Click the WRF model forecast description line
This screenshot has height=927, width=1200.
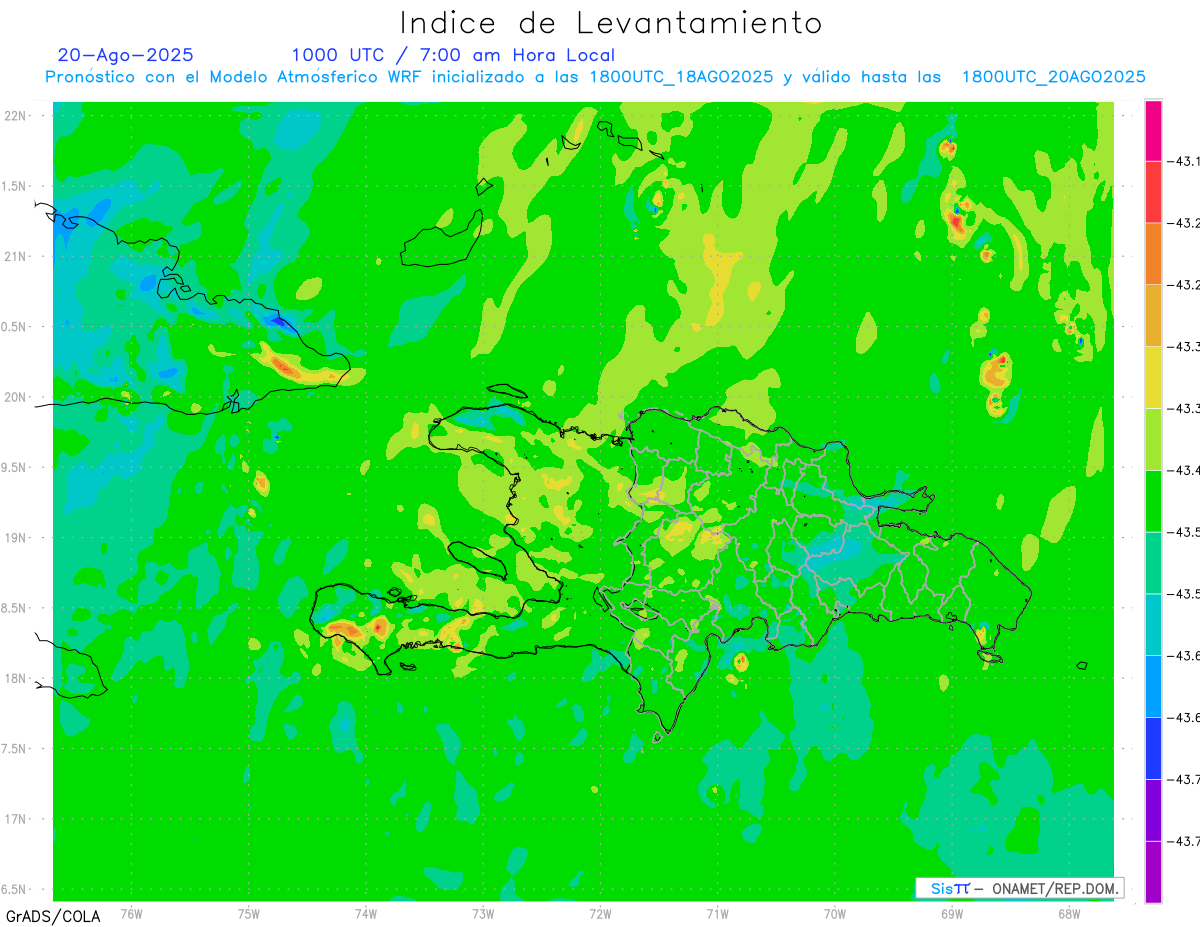coord(595,77)
